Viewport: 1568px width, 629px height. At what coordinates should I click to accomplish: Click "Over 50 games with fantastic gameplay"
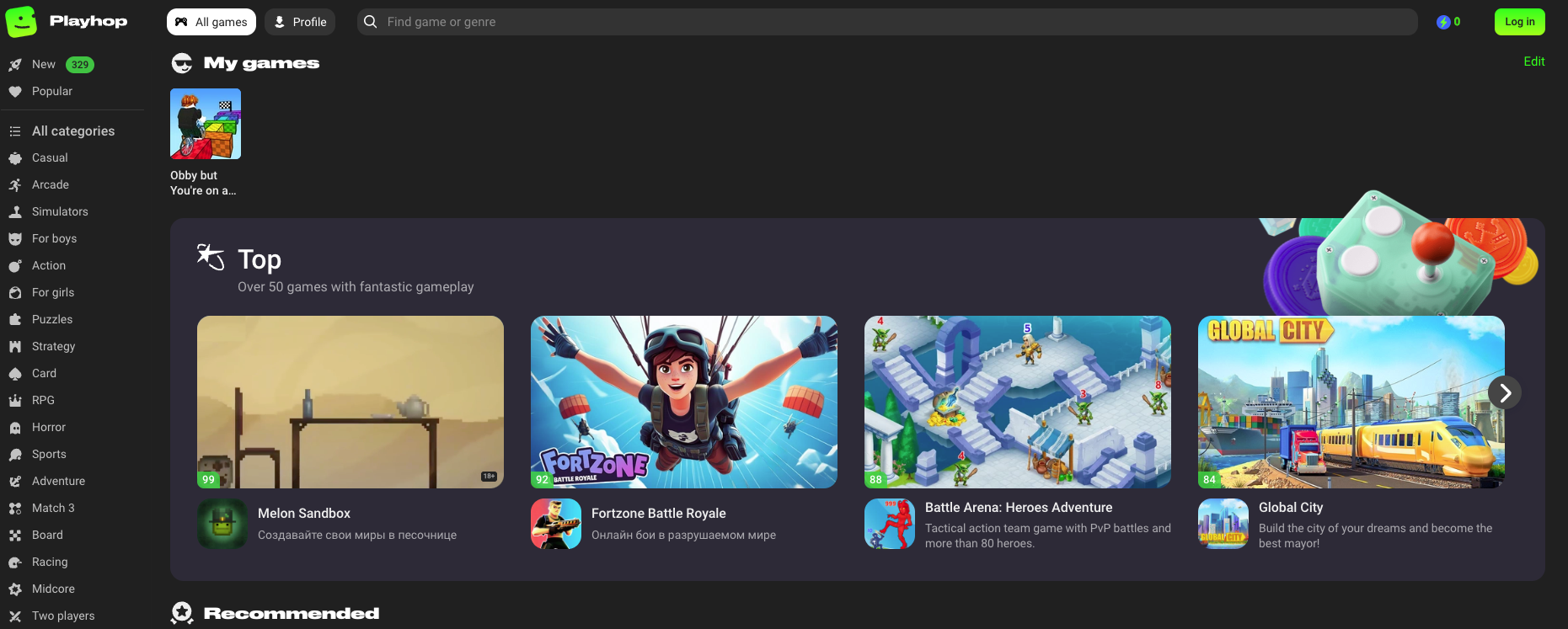(356, 287)
